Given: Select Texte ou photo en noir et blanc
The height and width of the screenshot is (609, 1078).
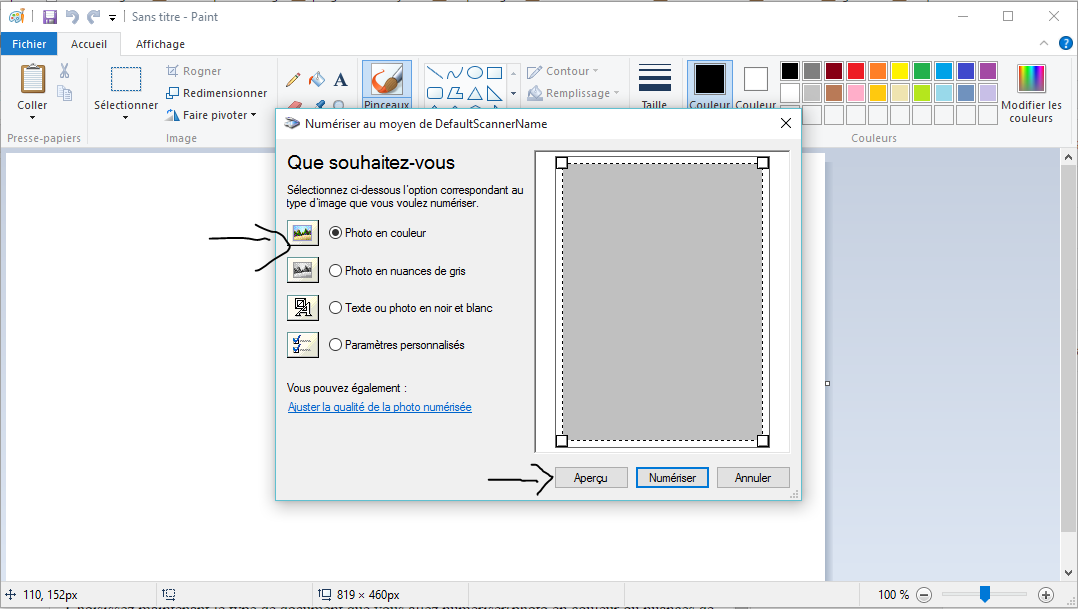Looking at the screenshot, I should pyautogui.click(x=336, y=308).
